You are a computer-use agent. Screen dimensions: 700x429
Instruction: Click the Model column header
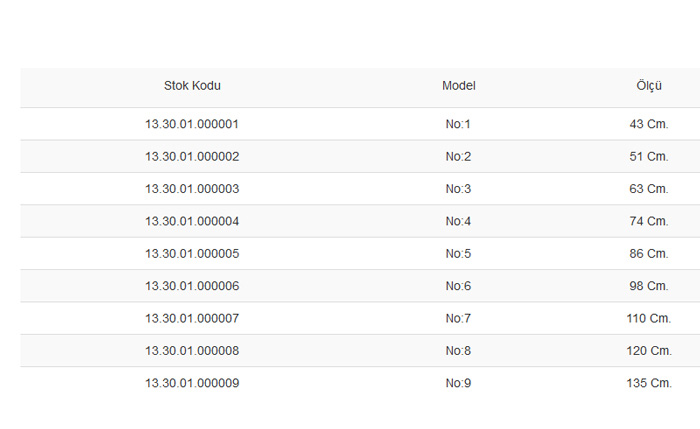coord(458,86)
